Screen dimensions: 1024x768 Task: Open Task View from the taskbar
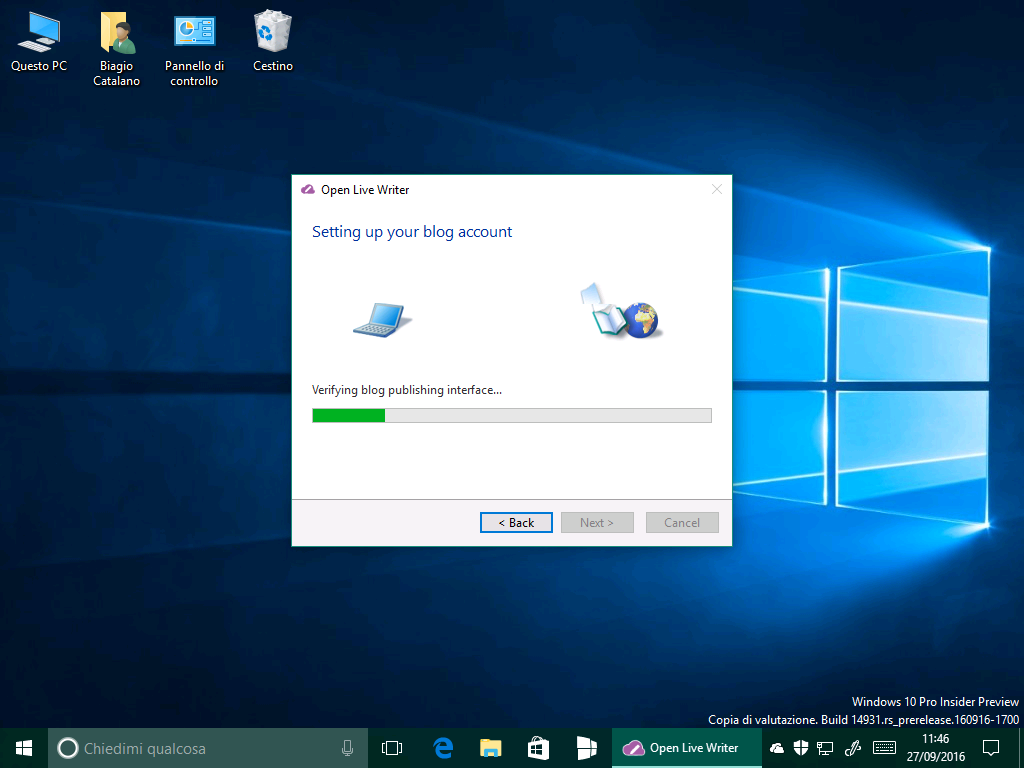click(x=392, y=748)
